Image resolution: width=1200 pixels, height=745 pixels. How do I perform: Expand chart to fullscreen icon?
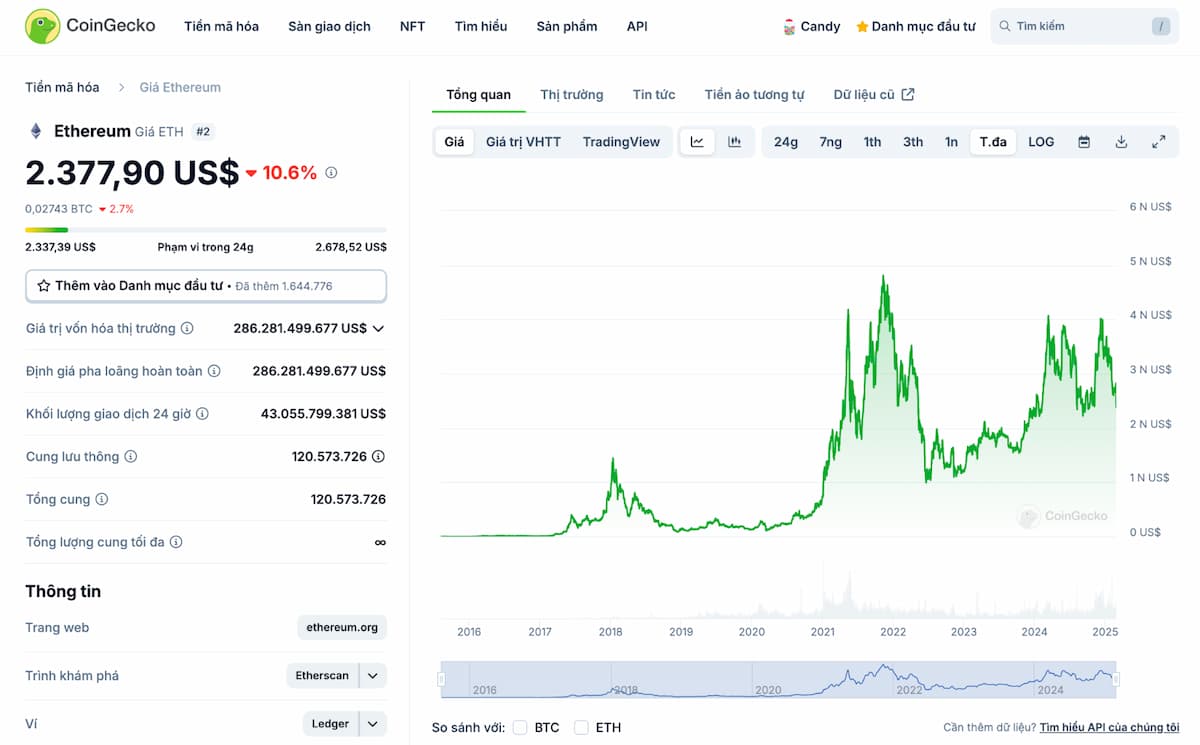(x=1158, y=142)
